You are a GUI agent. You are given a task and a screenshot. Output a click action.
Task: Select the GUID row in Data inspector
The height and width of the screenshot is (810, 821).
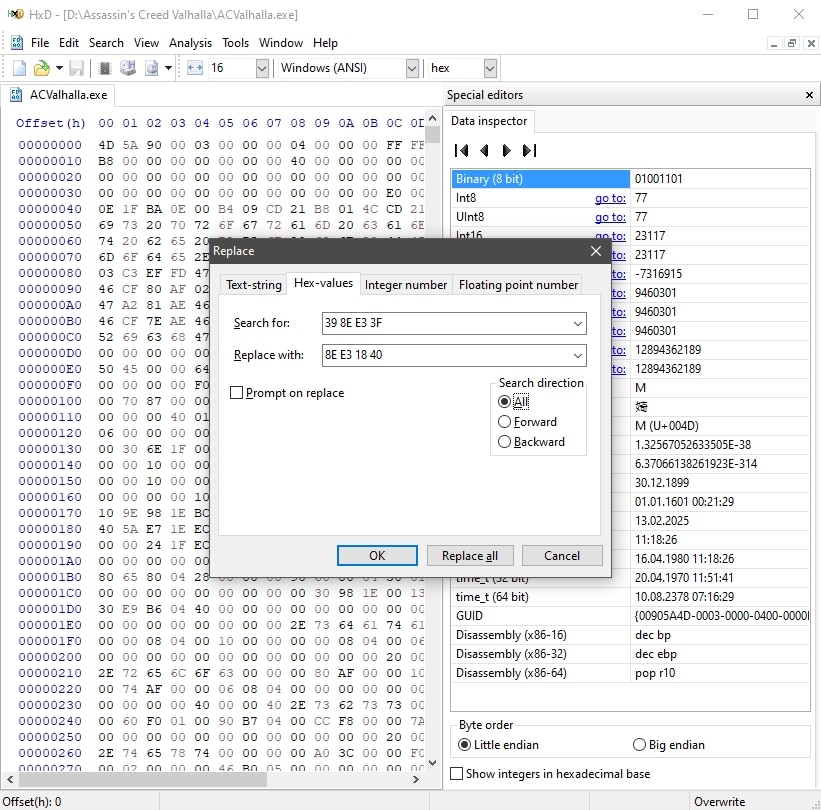630,616
